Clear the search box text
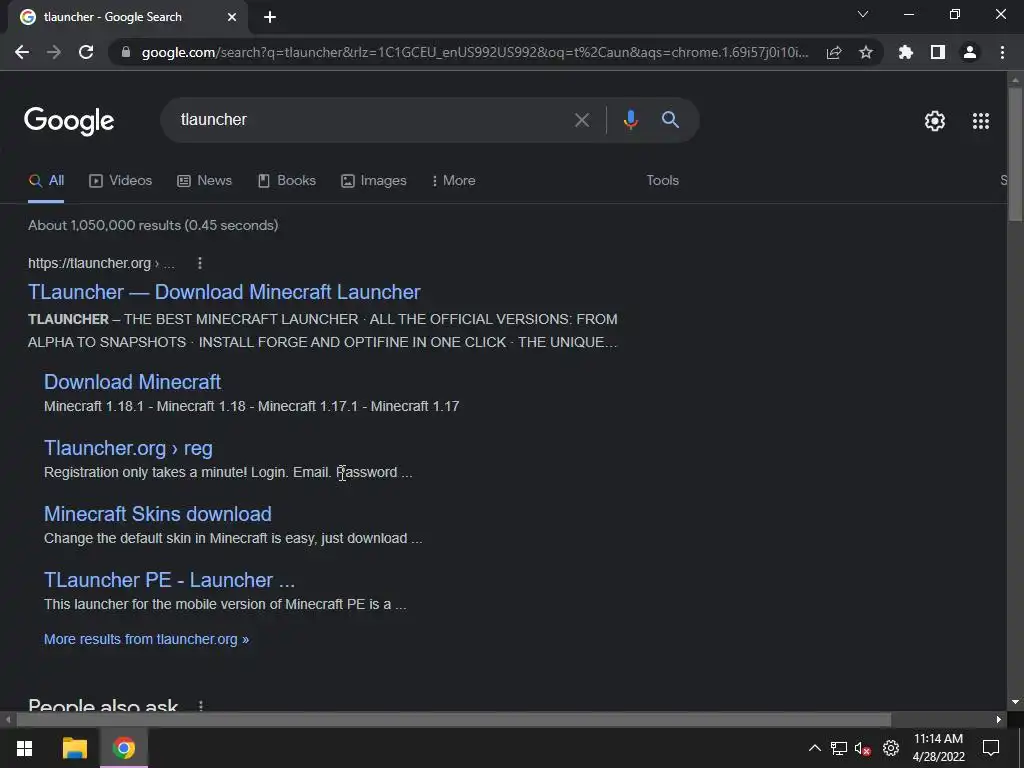Screen dimensions: 1024x768 [582, 120]
